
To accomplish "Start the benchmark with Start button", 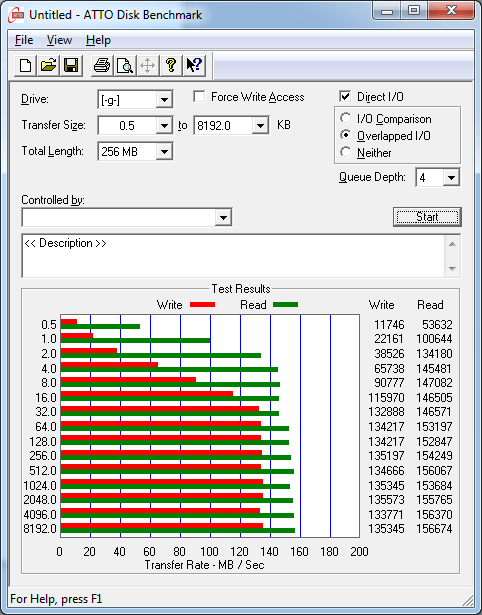I will [x=427, y=217].
